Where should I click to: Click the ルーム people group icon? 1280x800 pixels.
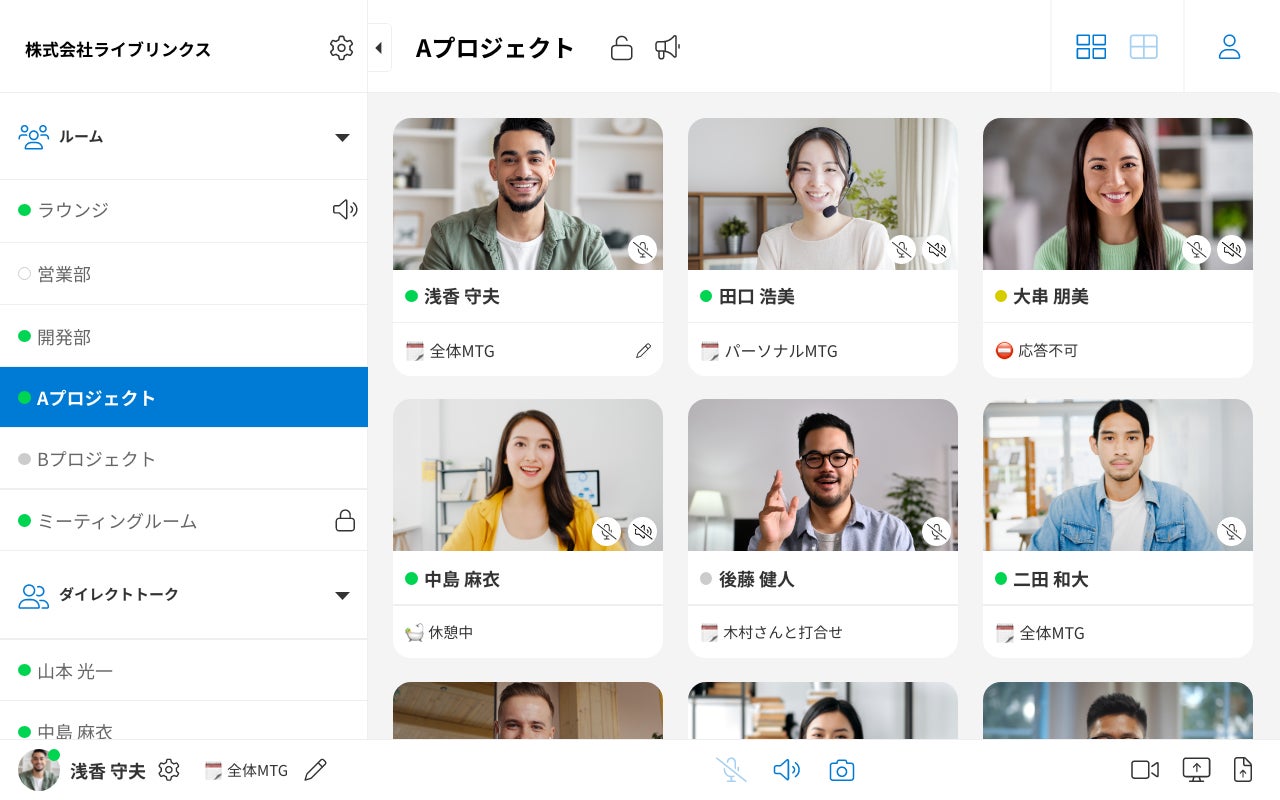(34, 137)
